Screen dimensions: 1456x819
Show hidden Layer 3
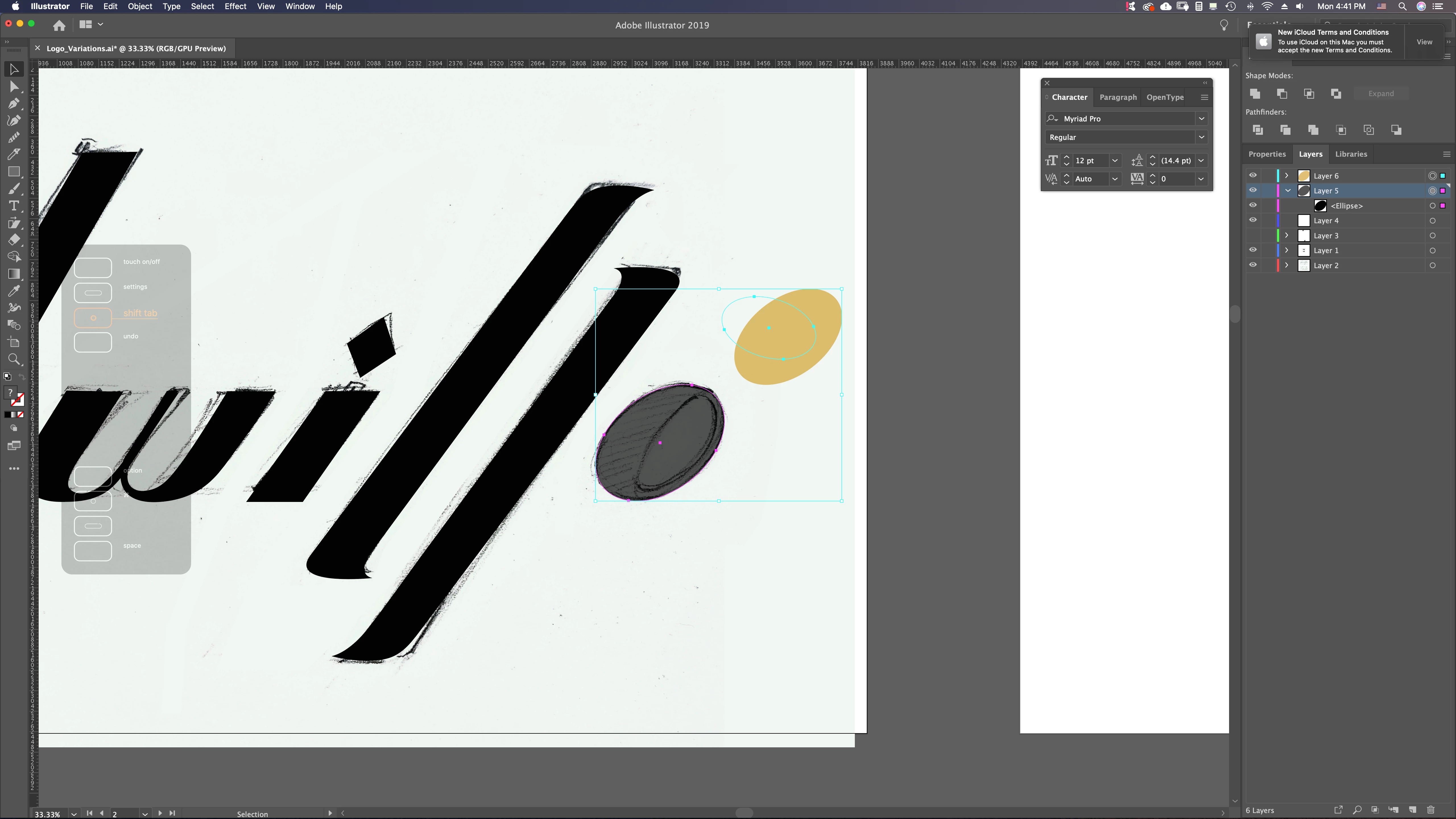[1252, 236]
